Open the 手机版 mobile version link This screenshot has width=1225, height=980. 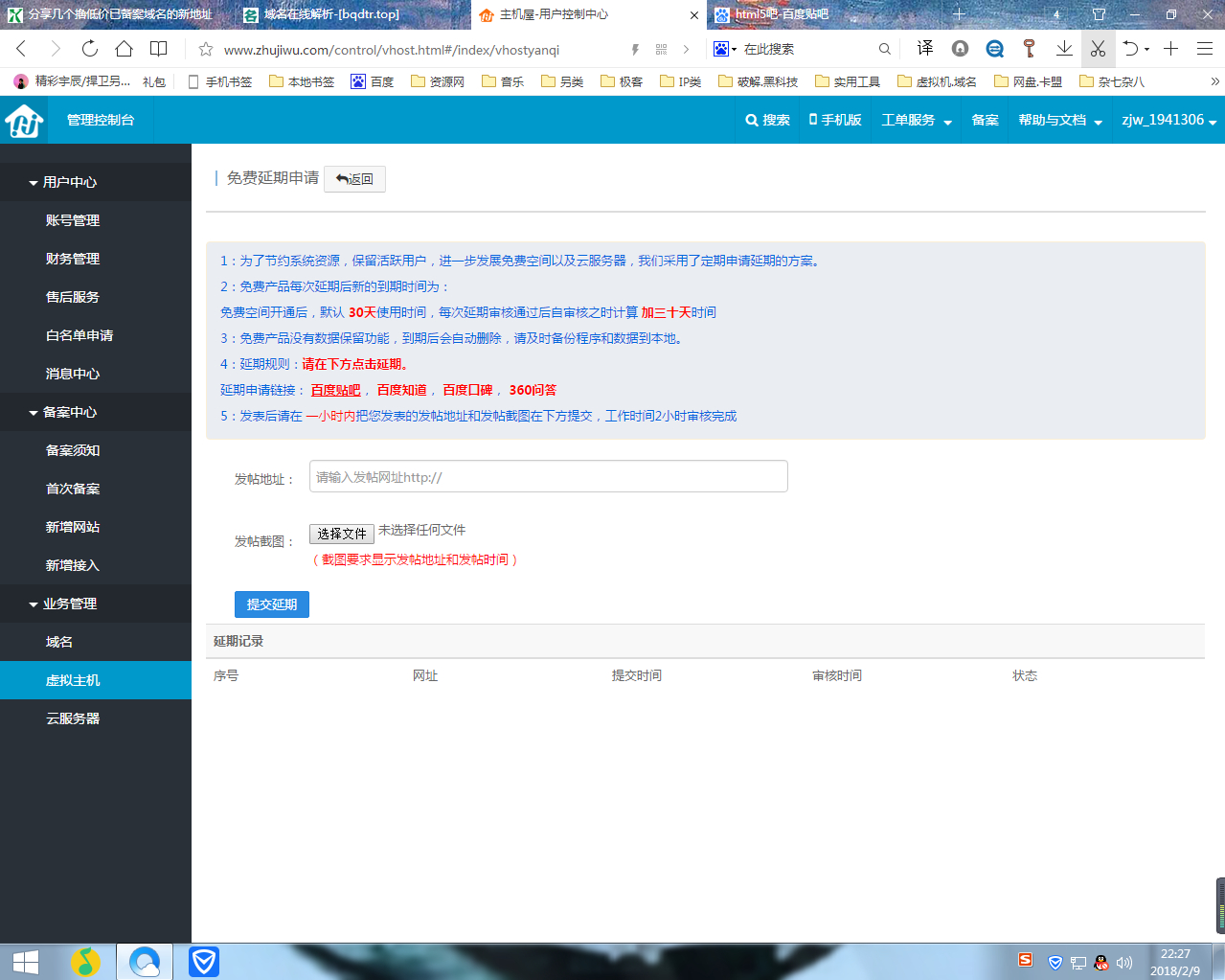coord(835,120)
